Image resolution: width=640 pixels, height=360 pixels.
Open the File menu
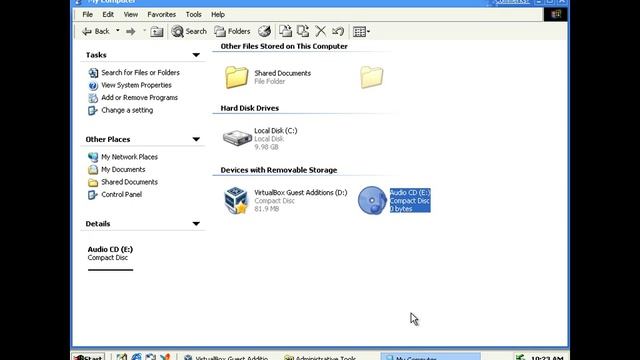[x=87, y=14]
